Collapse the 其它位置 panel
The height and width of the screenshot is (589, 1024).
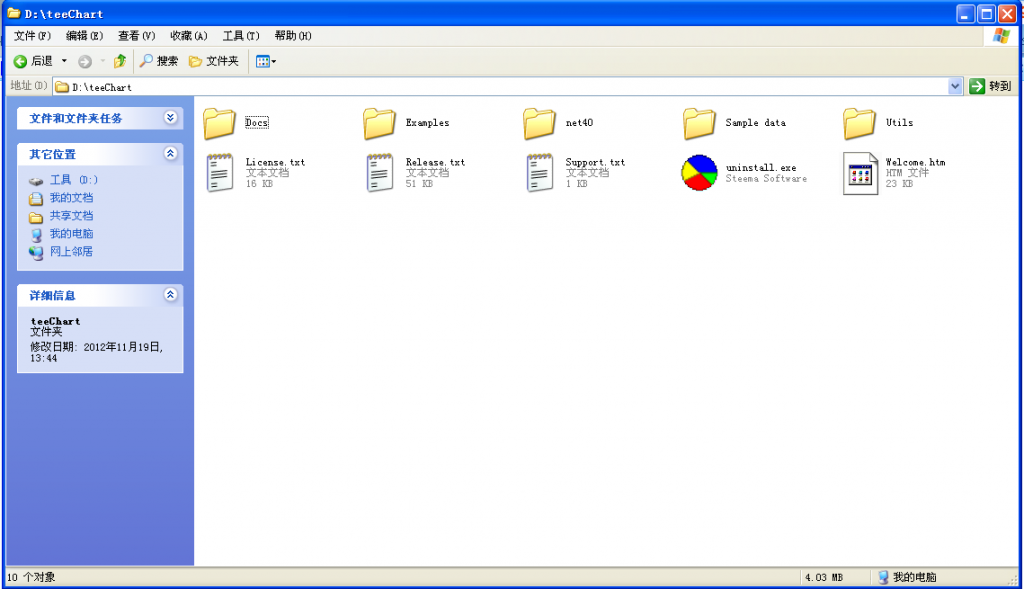(170, 153)
